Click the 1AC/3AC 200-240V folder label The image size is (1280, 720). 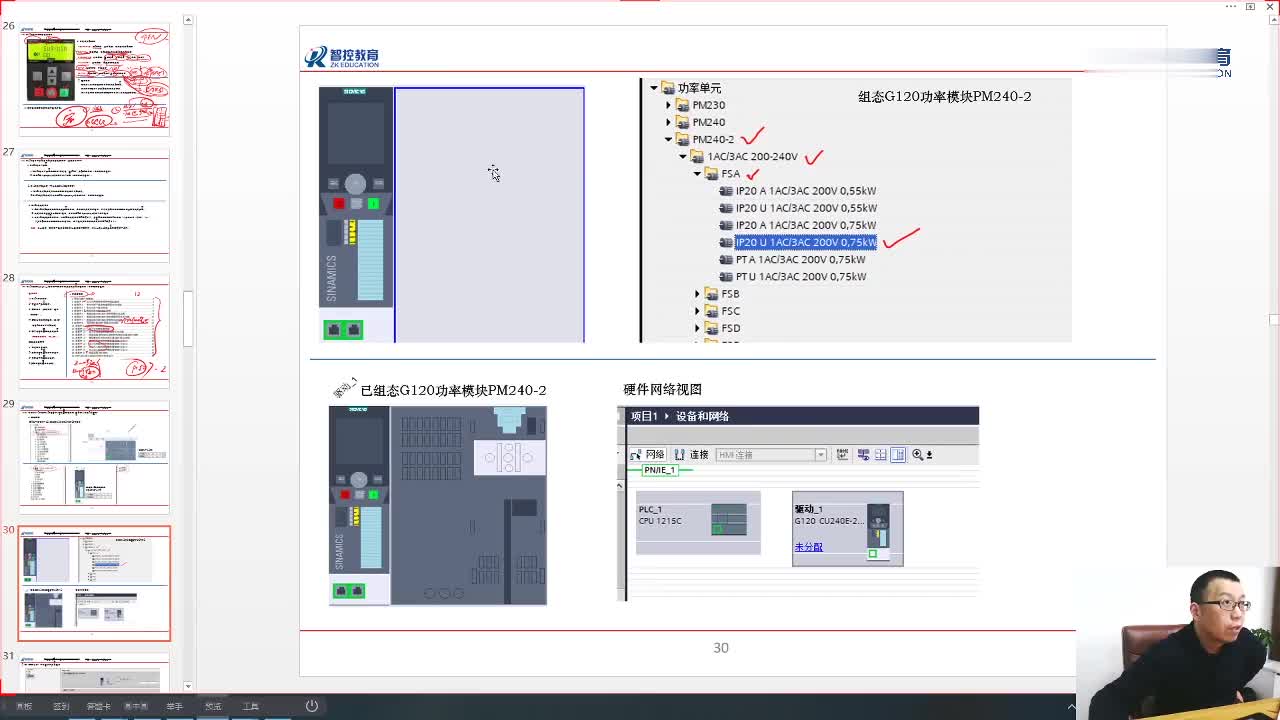pos(752,156)
